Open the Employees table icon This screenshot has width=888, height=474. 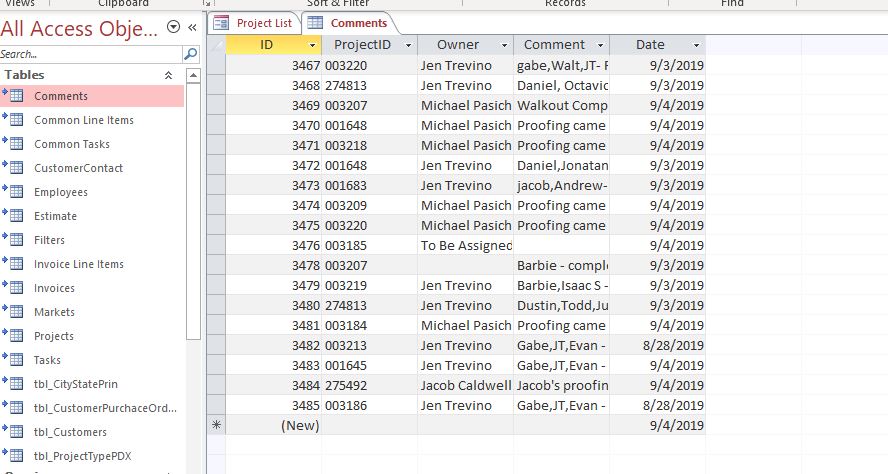[16, 192]
